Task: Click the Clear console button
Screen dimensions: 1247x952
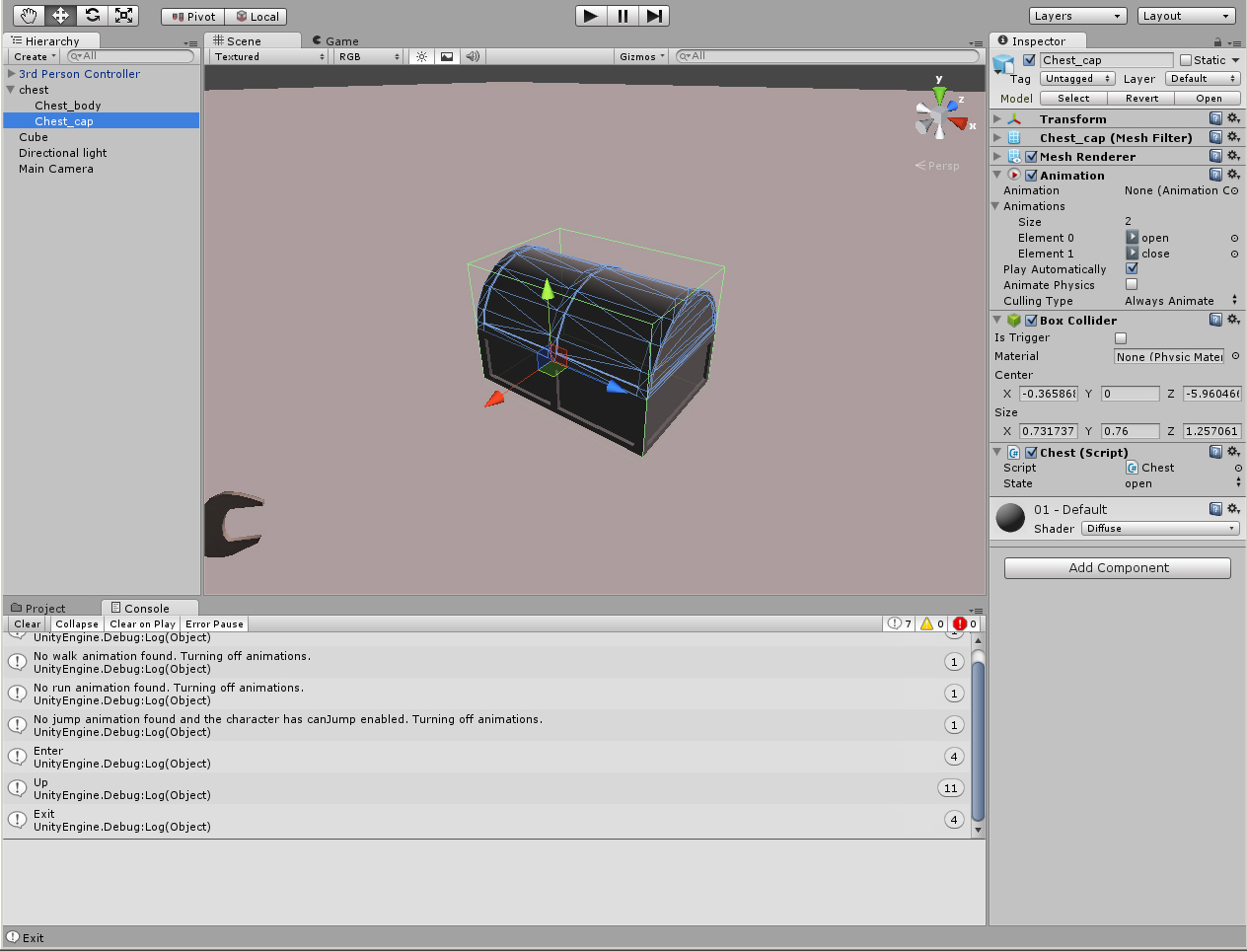Action: pyautogui.click(x=28, y=623)
